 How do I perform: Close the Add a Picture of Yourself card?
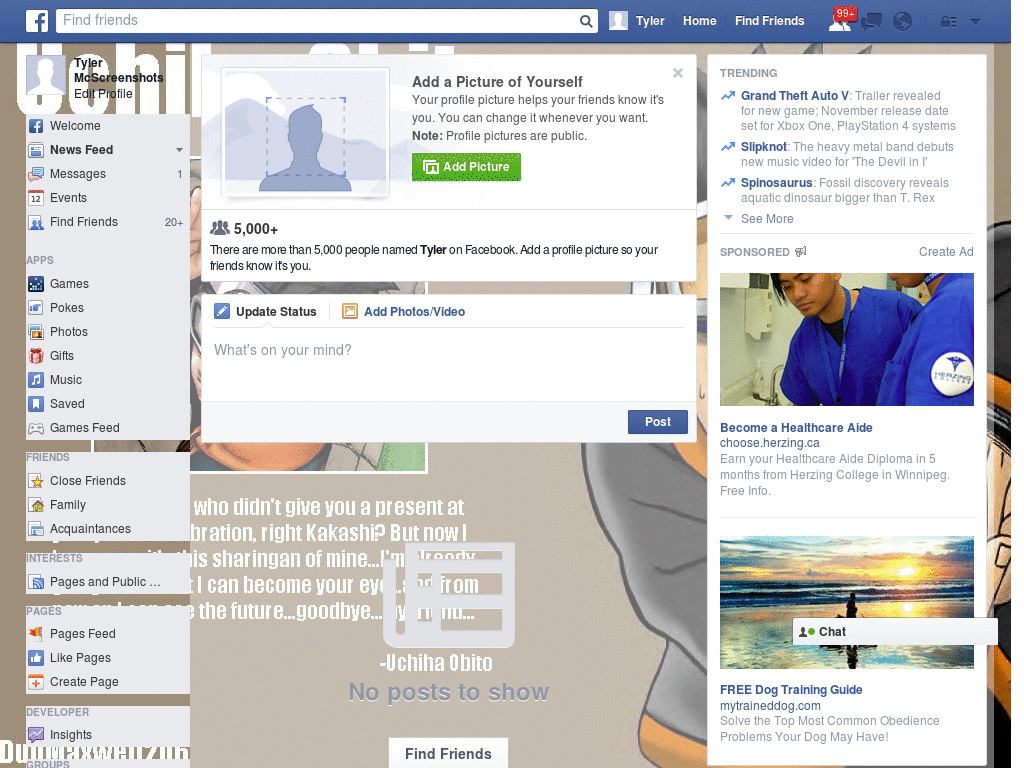(678, 72)
